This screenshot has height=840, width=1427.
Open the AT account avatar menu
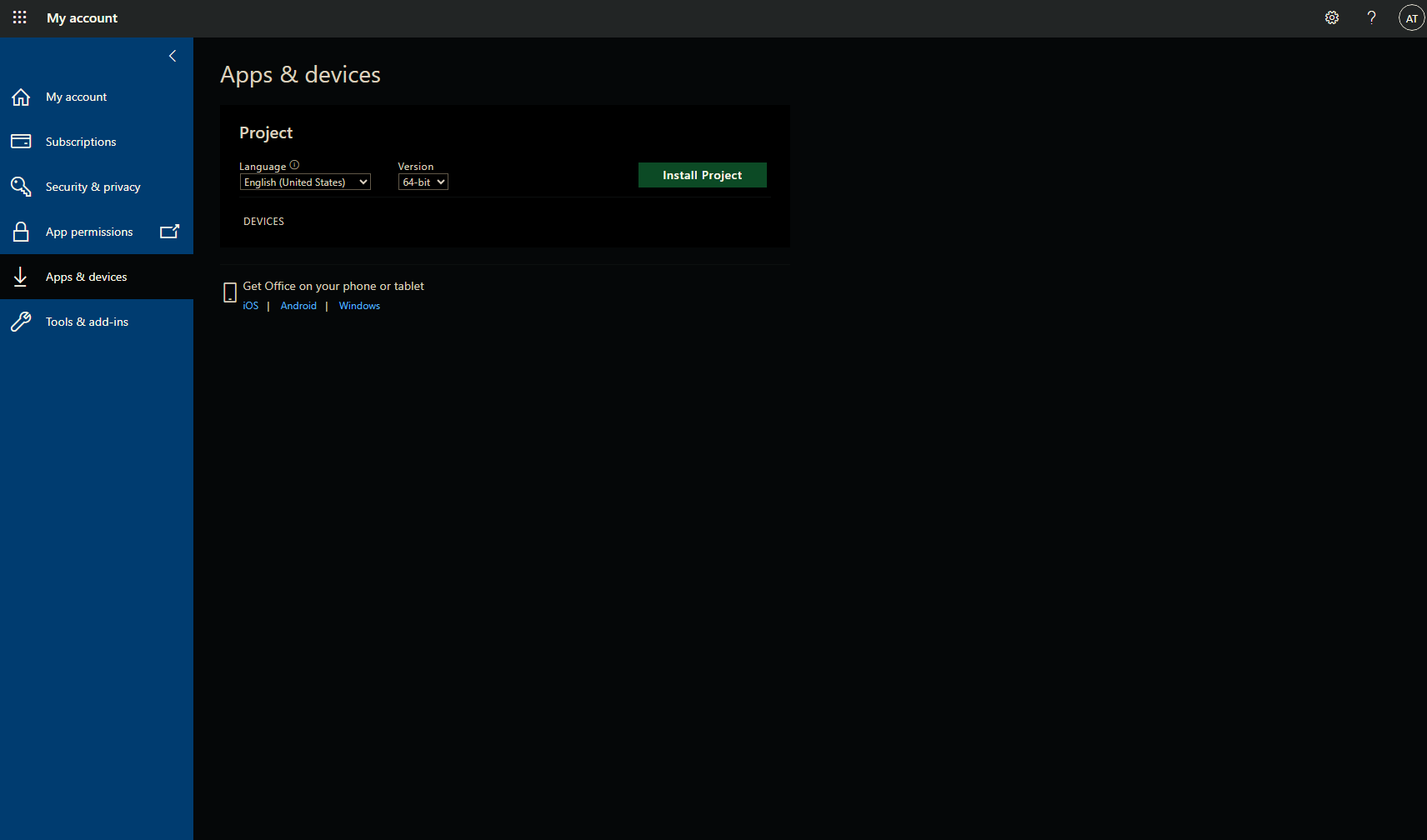pos(1411,18)
